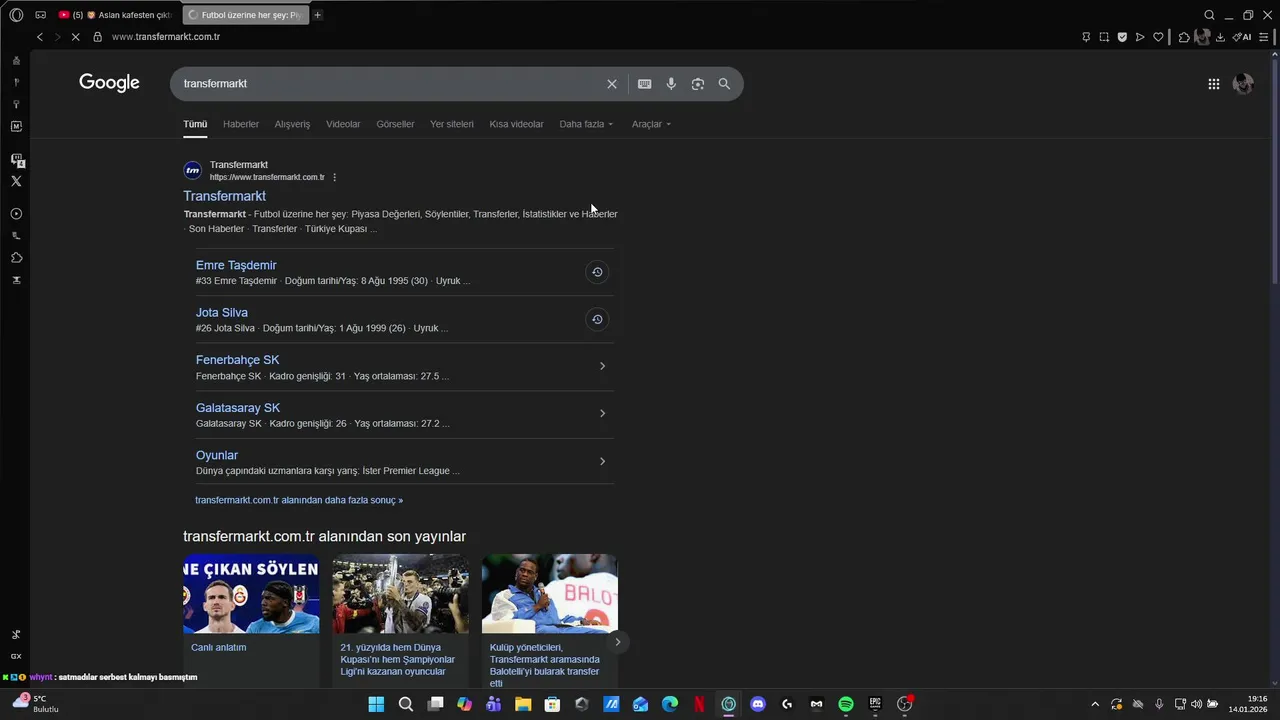Go back to previous page

(39, 37)
